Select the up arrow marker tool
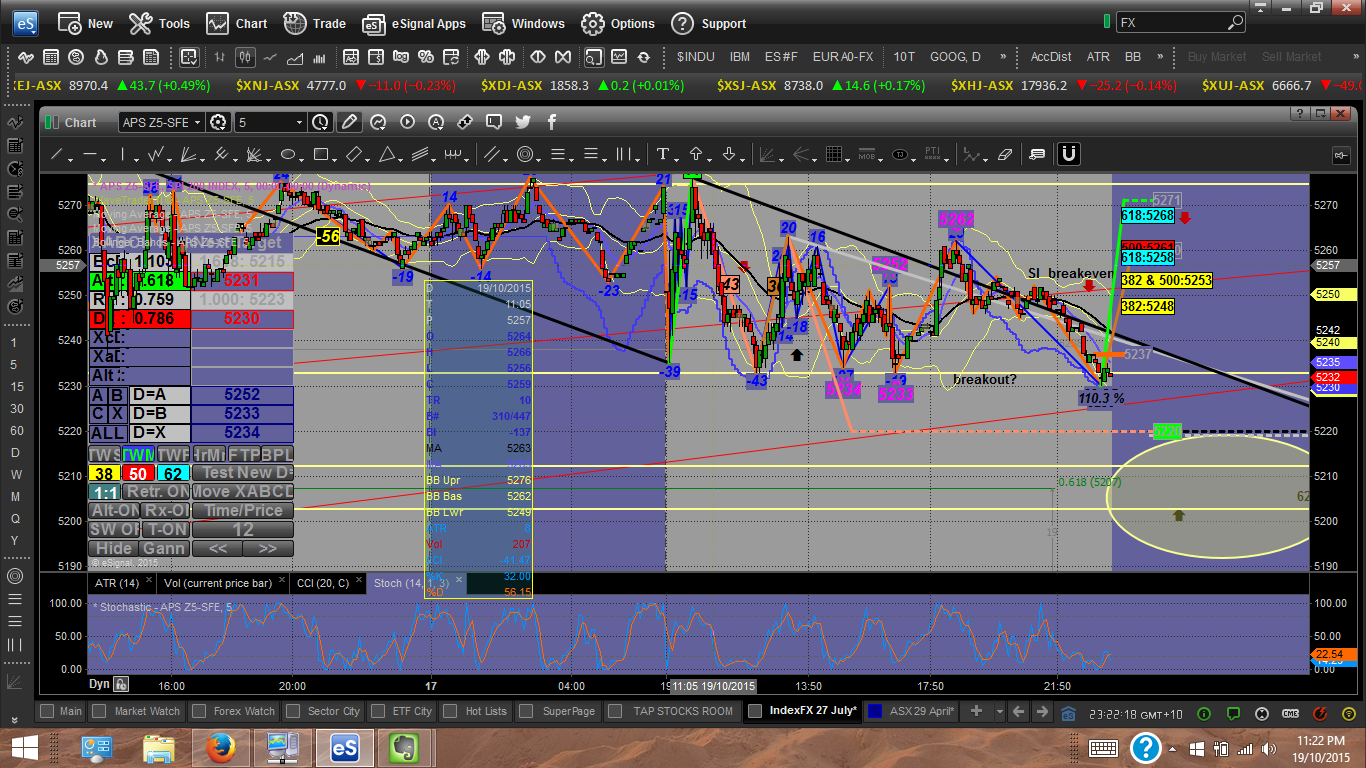The image size is (1366, 768). coord(696,155)
